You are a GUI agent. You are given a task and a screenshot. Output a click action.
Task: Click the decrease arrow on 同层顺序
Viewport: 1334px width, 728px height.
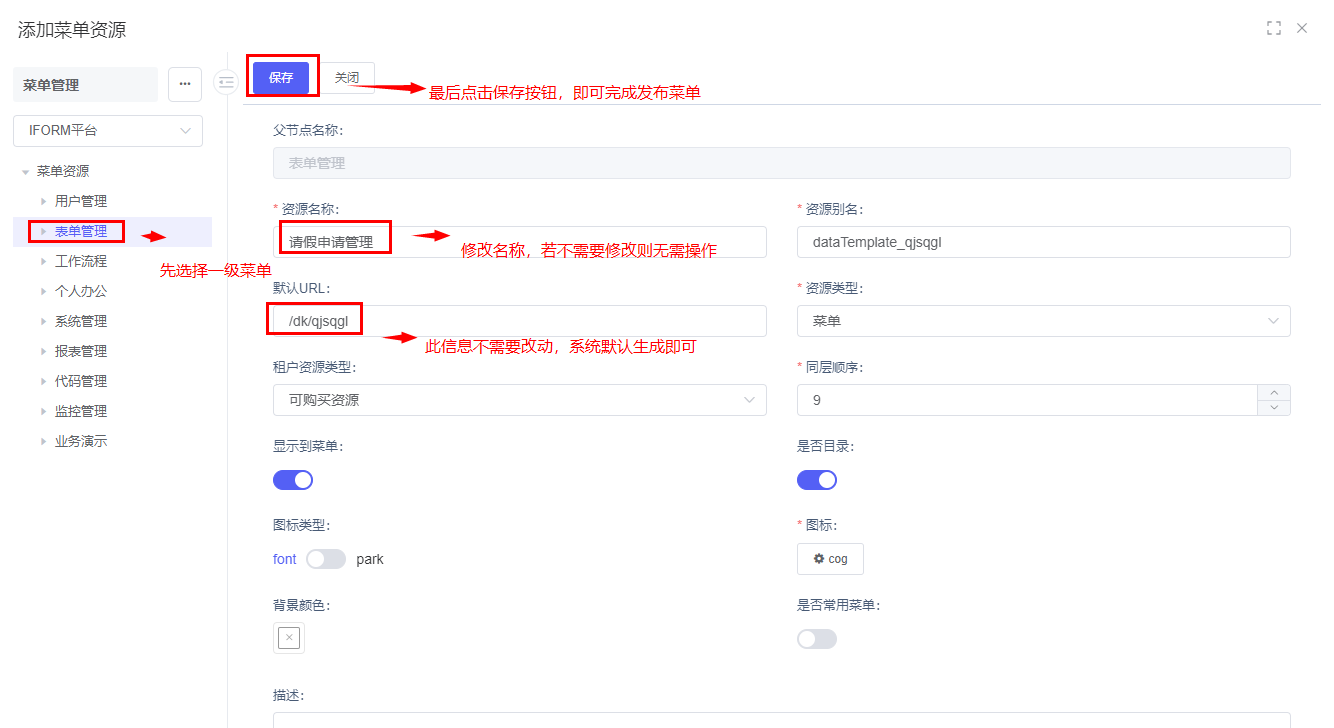[x=1273, y=407]
